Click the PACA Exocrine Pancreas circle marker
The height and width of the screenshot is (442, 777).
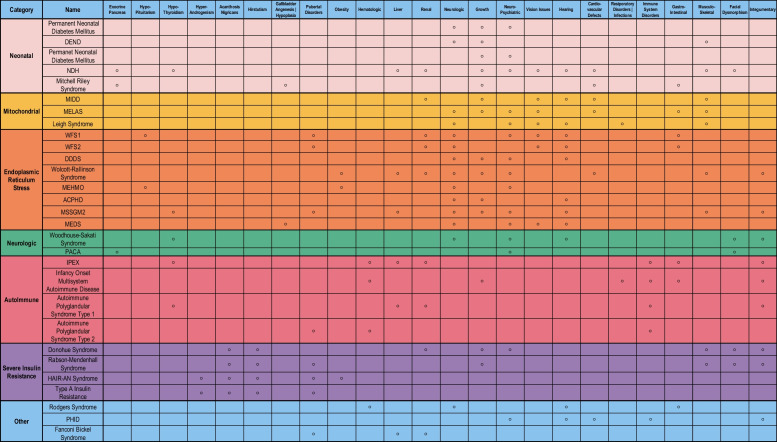[x=117, y=252]
